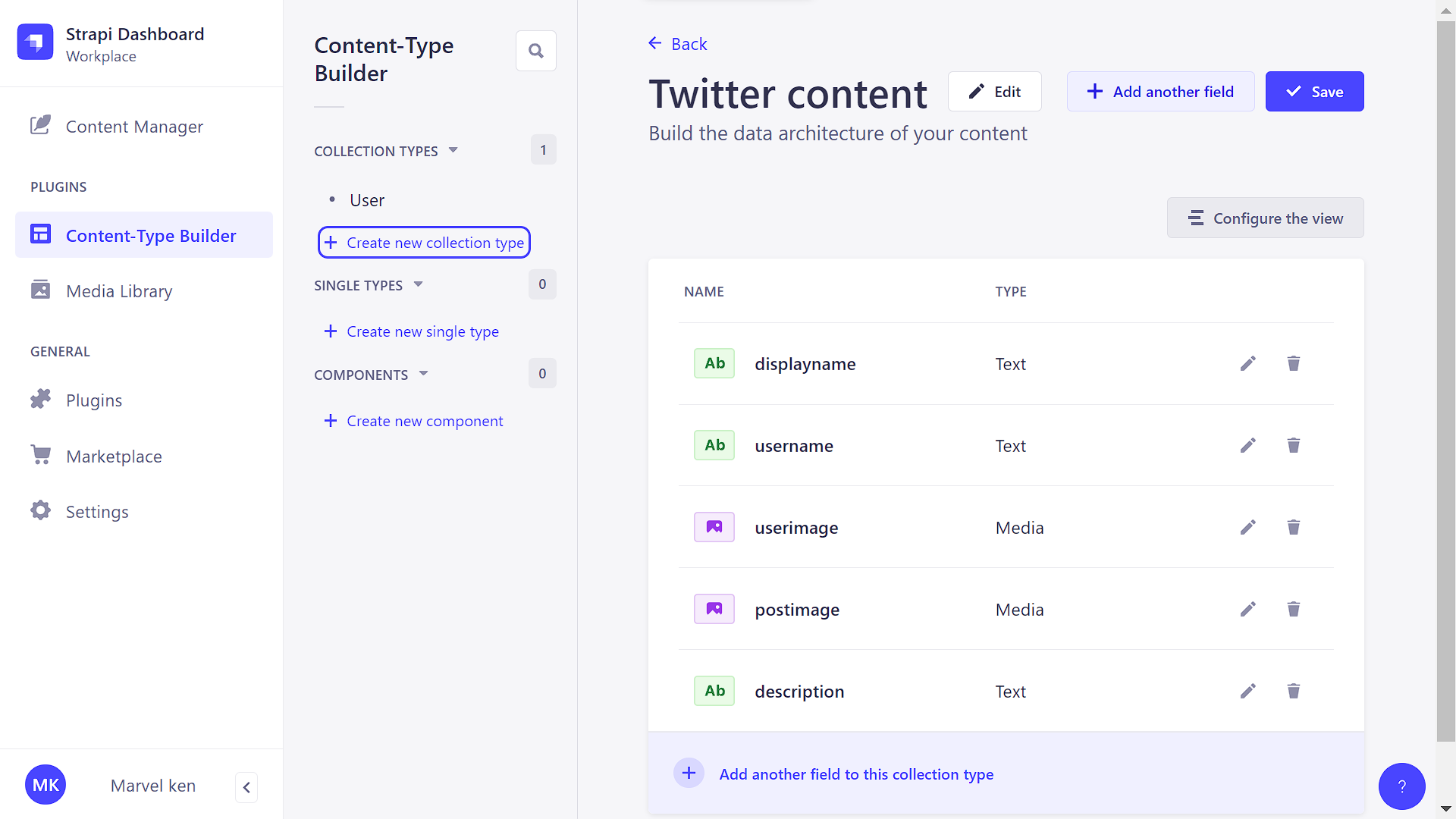Click the Plugins puzzle icon
The height and width of the screenshot is (819, 1456).
click(40, 399)
